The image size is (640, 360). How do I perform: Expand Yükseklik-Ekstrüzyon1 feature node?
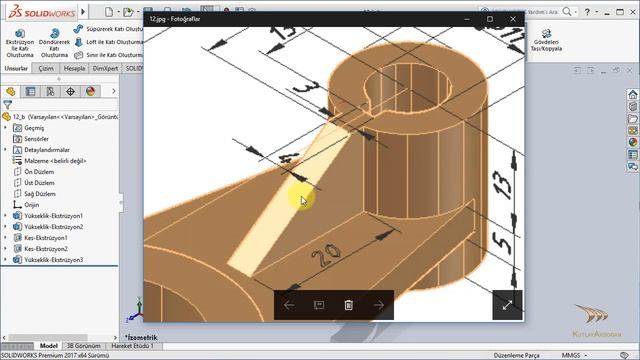(5, 216)
